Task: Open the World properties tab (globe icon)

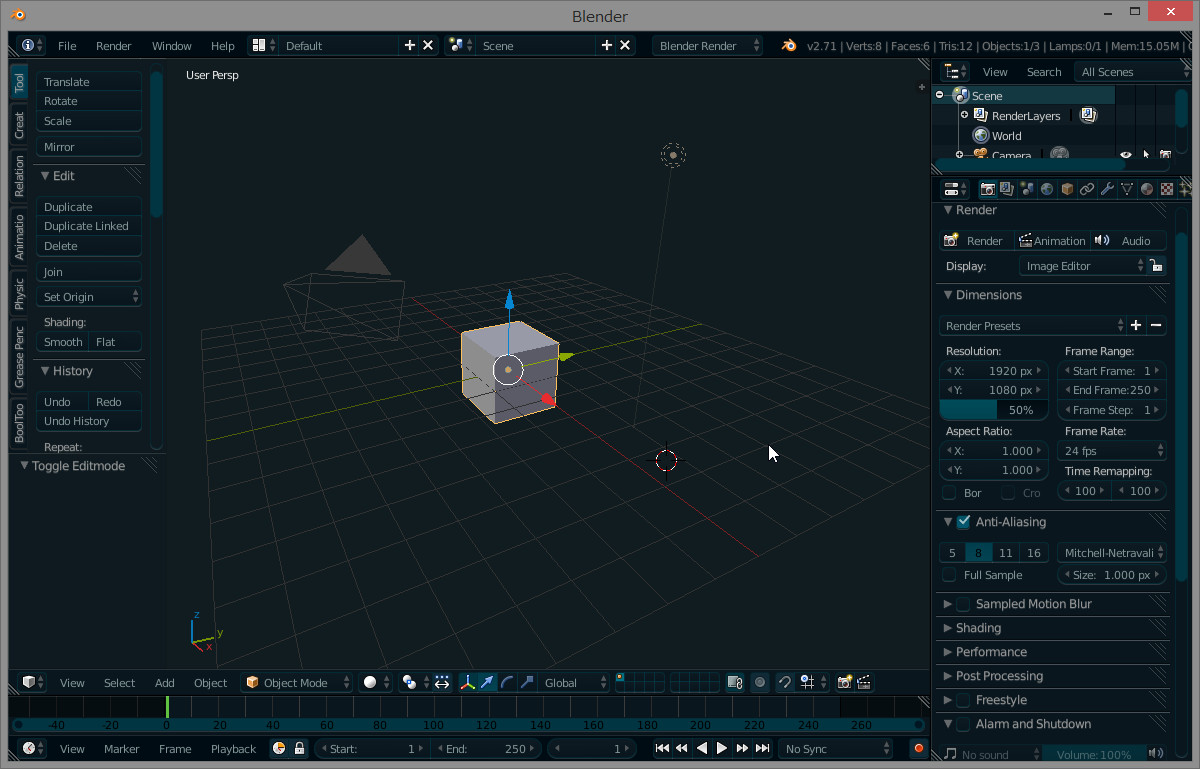Action: pyautogui.click(x=1047, y=189)
